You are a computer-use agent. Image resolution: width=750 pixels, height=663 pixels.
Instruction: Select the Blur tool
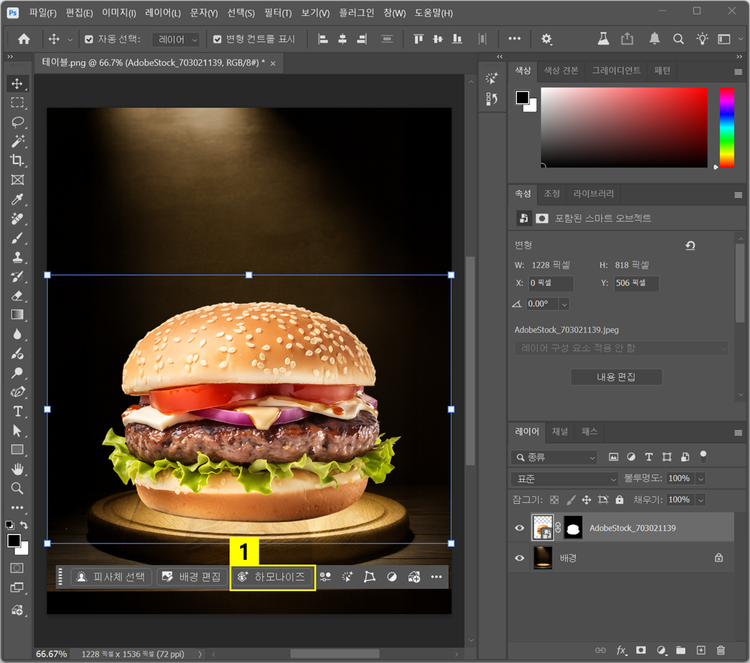tap(17, 334)
